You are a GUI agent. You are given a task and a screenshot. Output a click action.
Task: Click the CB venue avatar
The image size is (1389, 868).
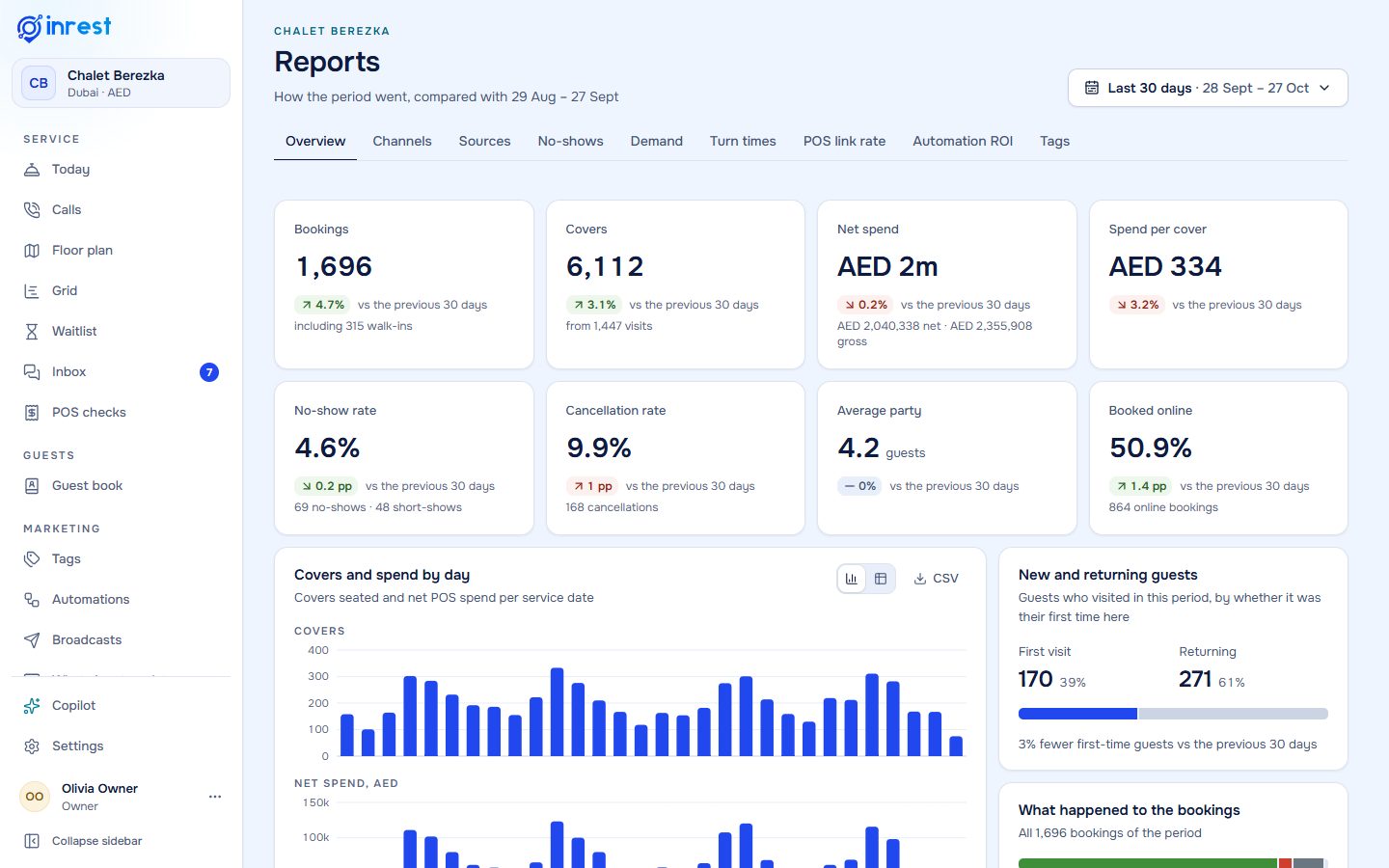point(39,83)
